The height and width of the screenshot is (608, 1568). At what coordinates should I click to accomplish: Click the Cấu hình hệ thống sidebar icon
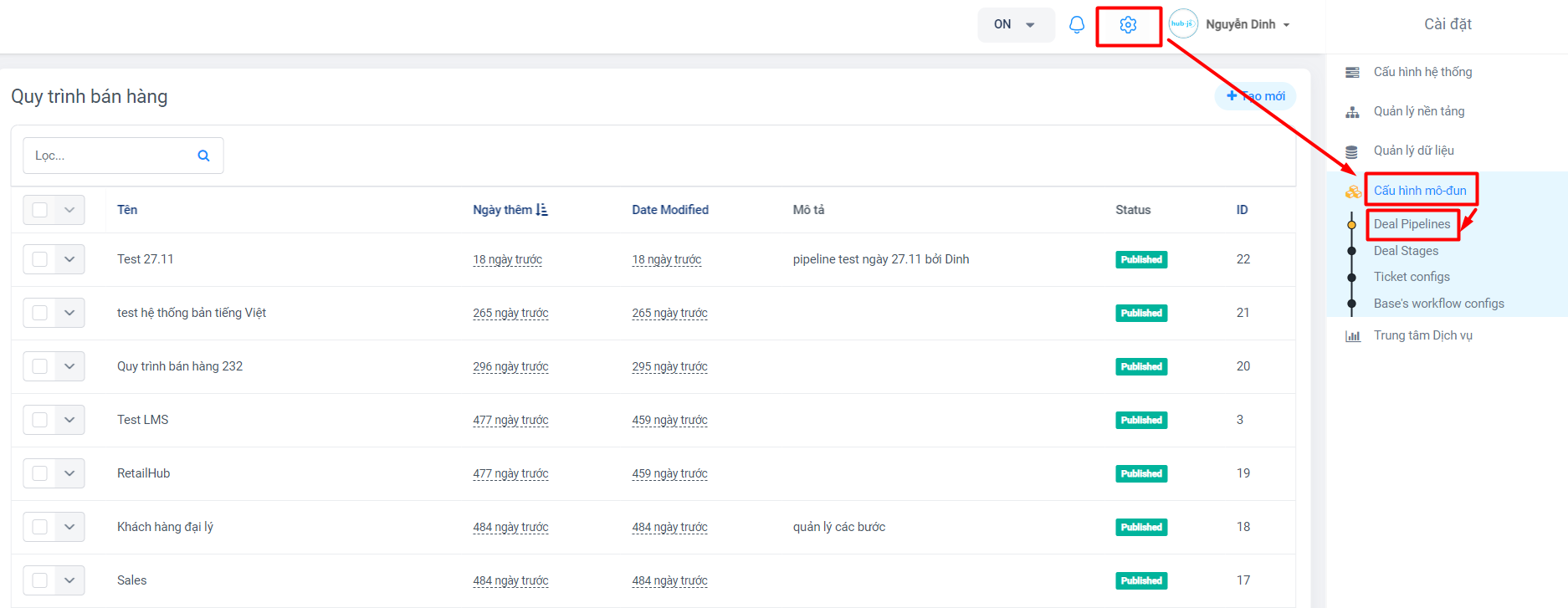coord(1352,73)
